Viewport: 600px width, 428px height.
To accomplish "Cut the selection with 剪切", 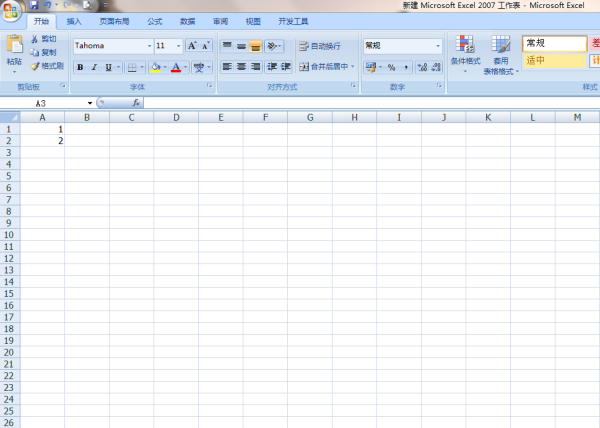I will click(x=44, y=39).
